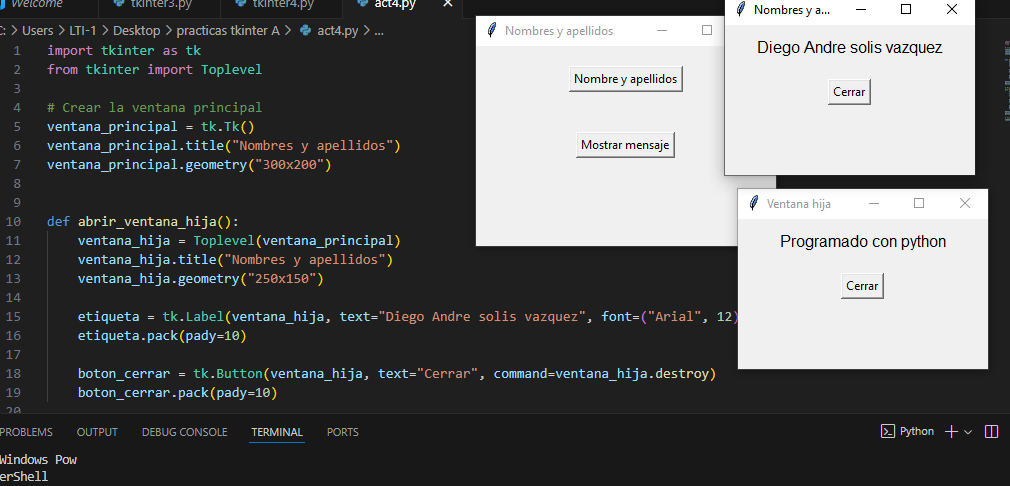Switch to the DEBUG CONSOLE panel tab
Viewport: 1010px width, 486px height.
[184, 432]
